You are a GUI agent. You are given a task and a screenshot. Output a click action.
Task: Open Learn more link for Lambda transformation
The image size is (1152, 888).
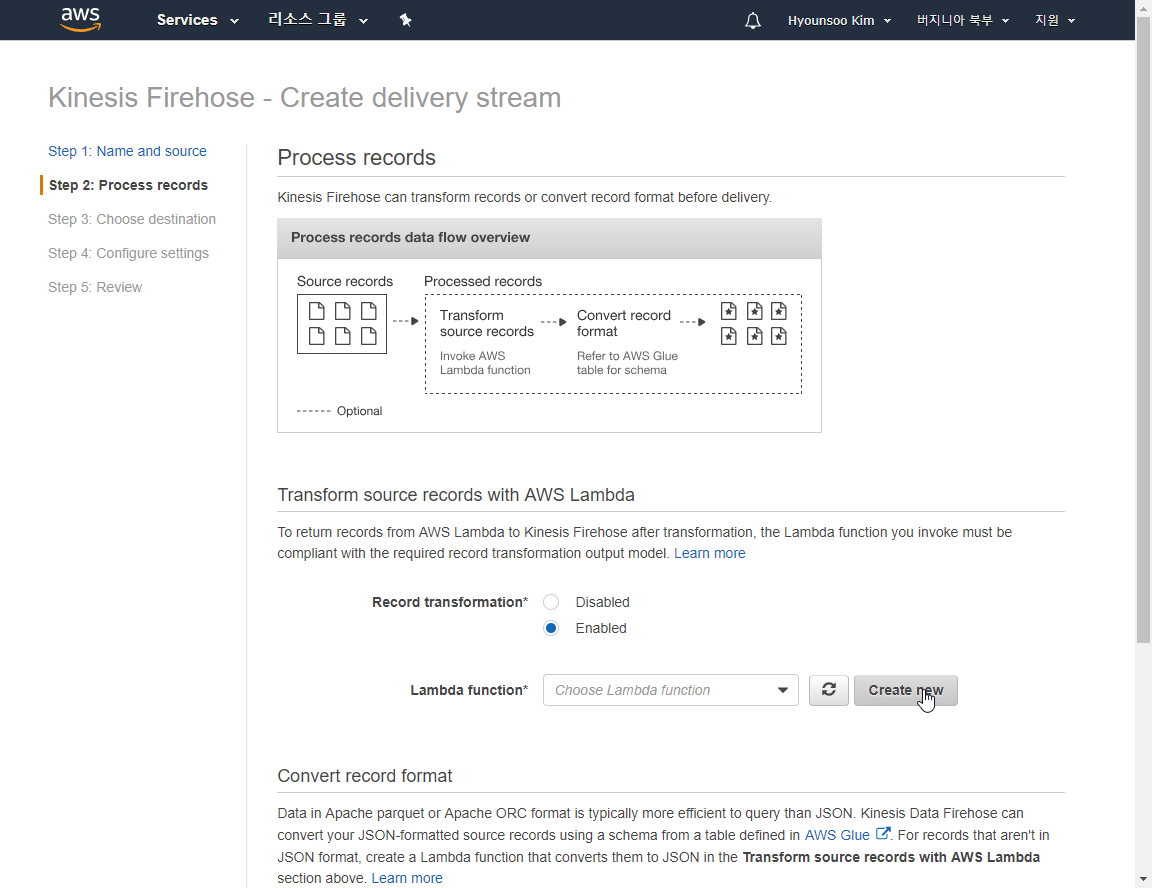710,553
